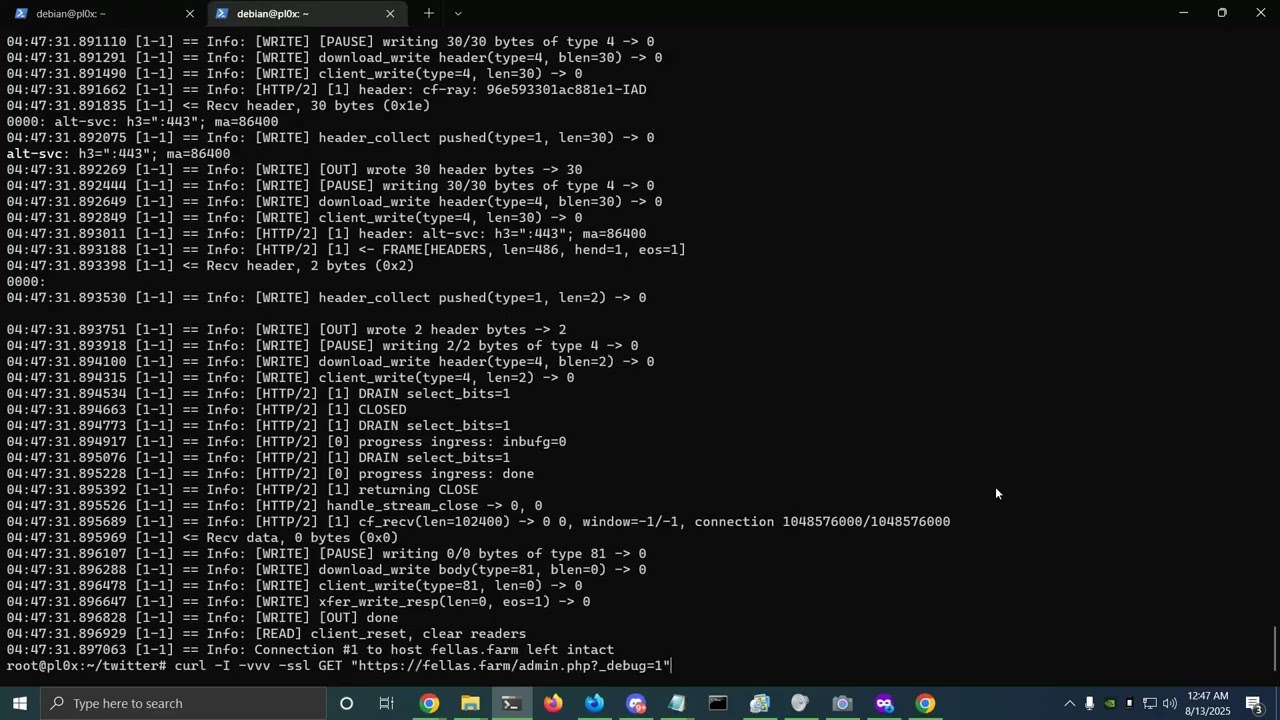Click the terminal vertical scrollbar thumb
Image resolution: width=1280 pixels, height=720 pixels.
pyautogui.click(x=1275, y=649)
